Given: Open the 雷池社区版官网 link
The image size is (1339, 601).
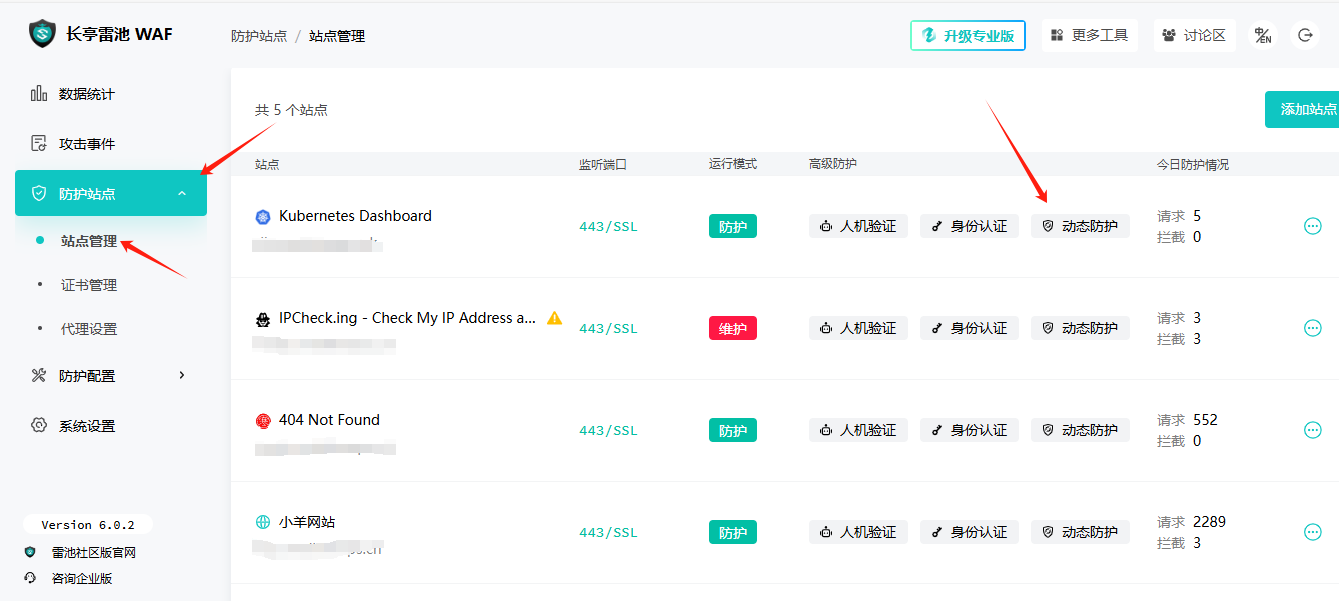Looking at the screenshot, I should coord(93,552).
